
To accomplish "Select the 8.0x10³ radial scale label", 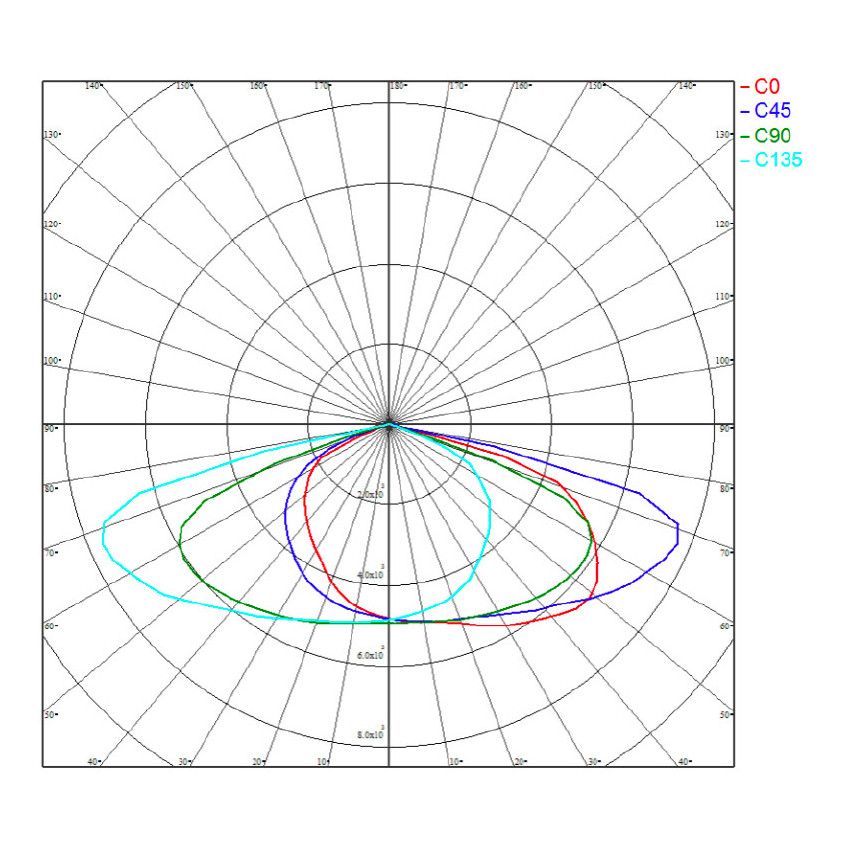I will 371,733.
